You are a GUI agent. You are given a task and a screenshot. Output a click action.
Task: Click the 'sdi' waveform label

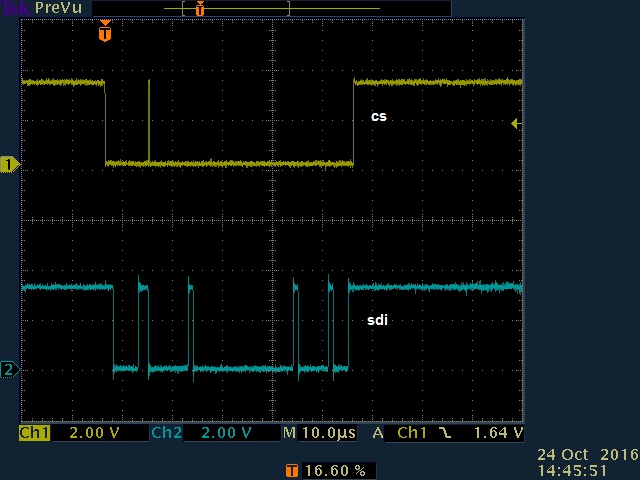point(377,320)
